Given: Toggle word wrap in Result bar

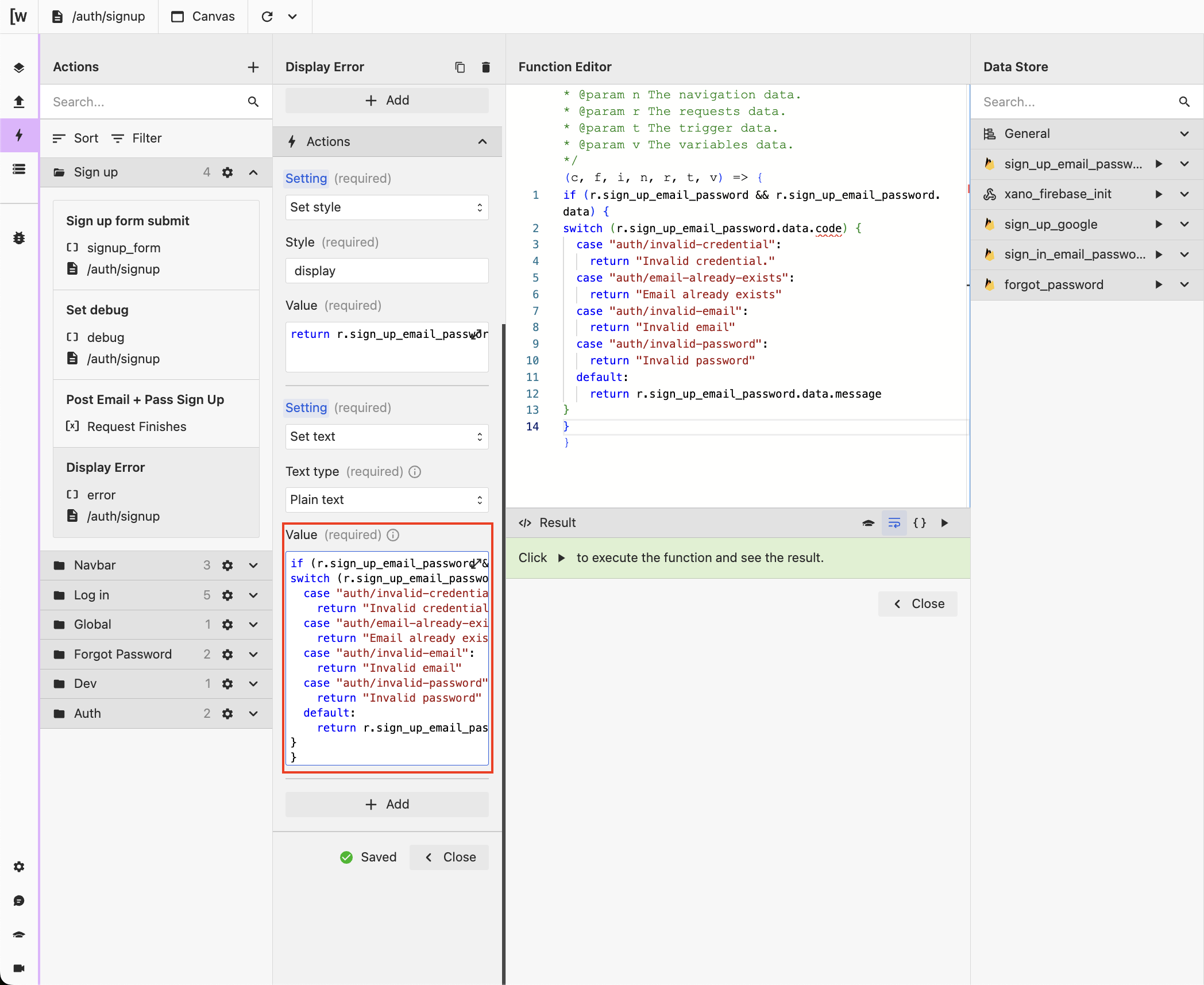Looking at the screenshot, I should [x=894, y=523].
